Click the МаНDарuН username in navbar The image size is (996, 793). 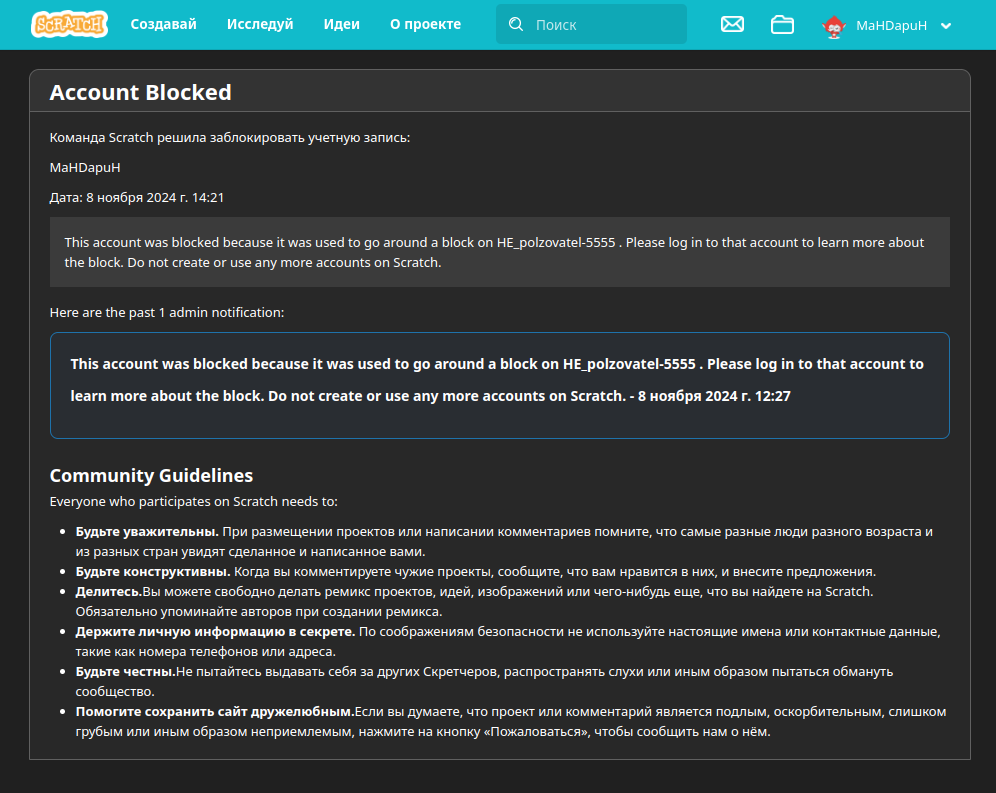pos(891,26)
